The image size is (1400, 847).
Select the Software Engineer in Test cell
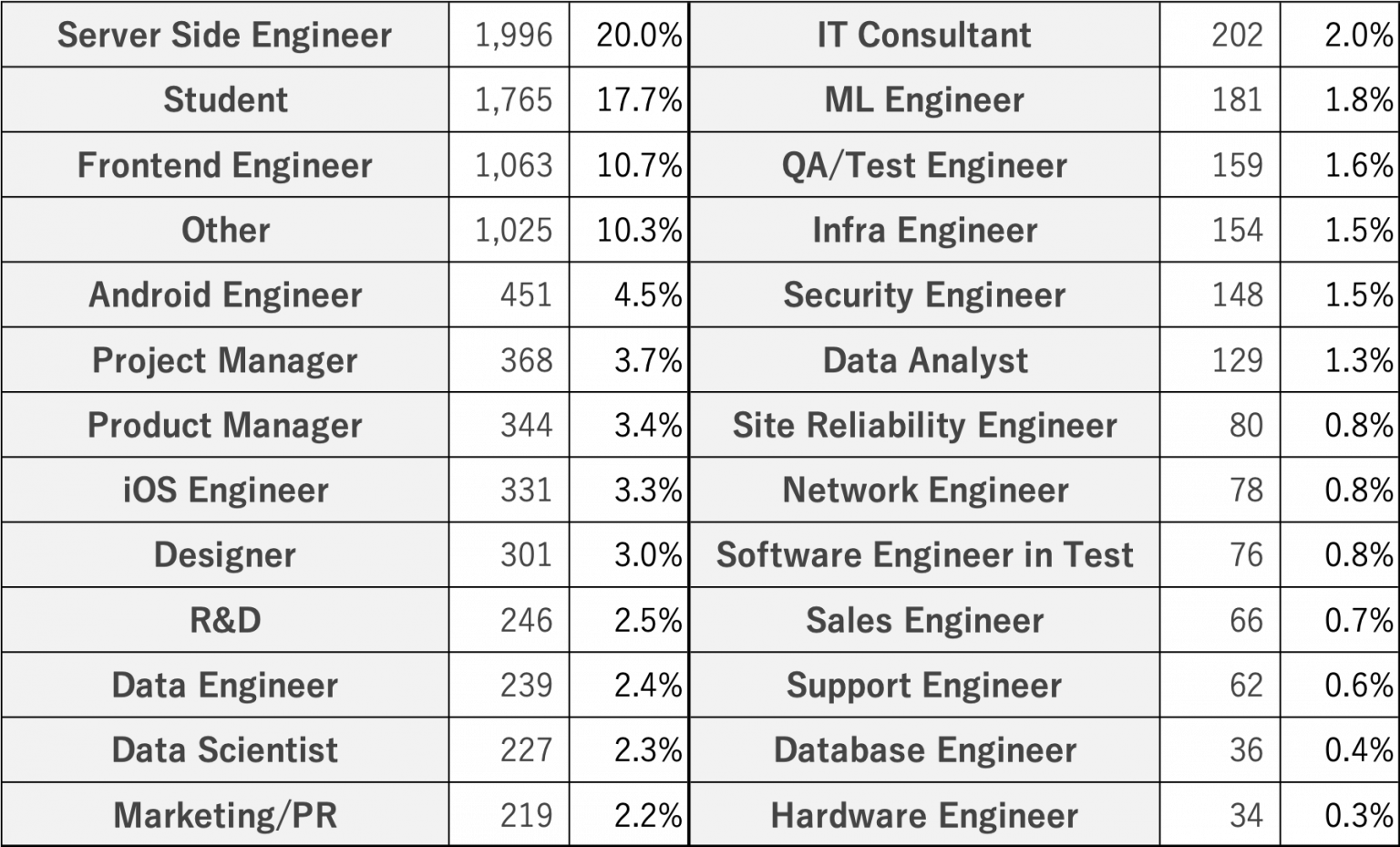[925, 555]
